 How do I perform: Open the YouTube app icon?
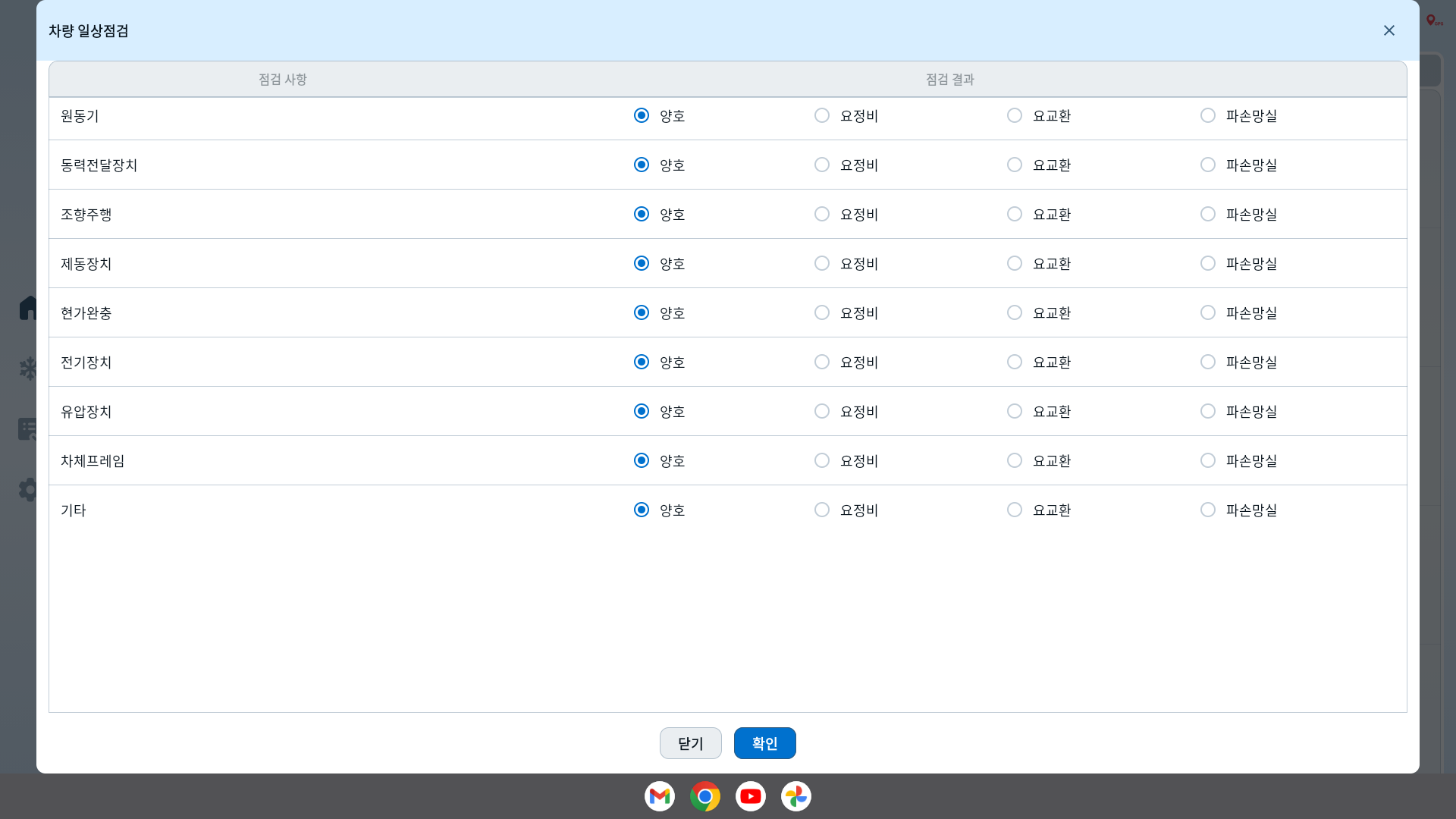(x=750, y=796)
